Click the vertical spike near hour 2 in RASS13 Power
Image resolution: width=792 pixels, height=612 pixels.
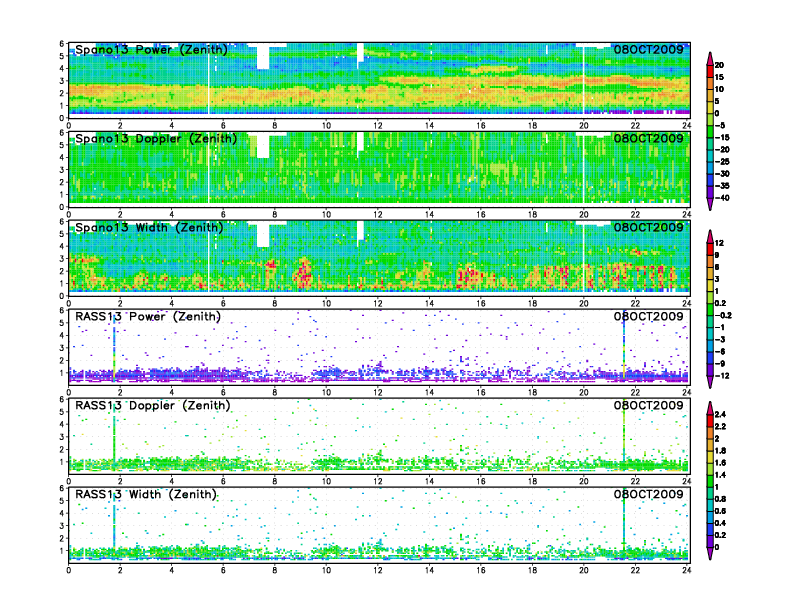114,348
